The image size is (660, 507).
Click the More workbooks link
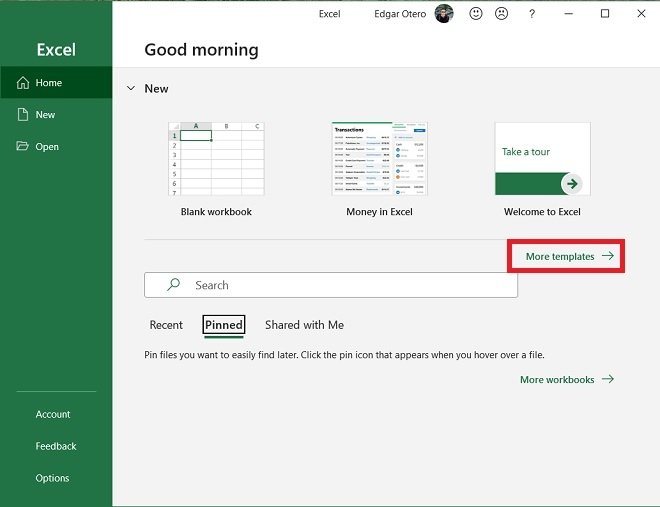point(567,380)
